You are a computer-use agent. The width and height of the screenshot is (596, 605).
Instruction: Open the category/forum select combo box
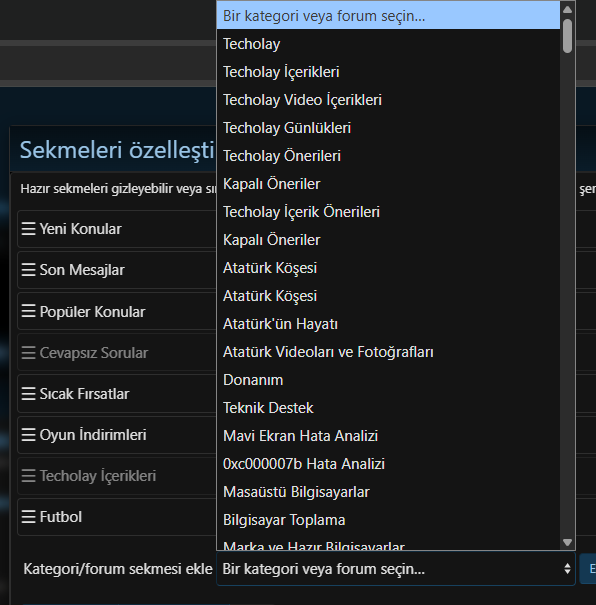pos(396,569)
